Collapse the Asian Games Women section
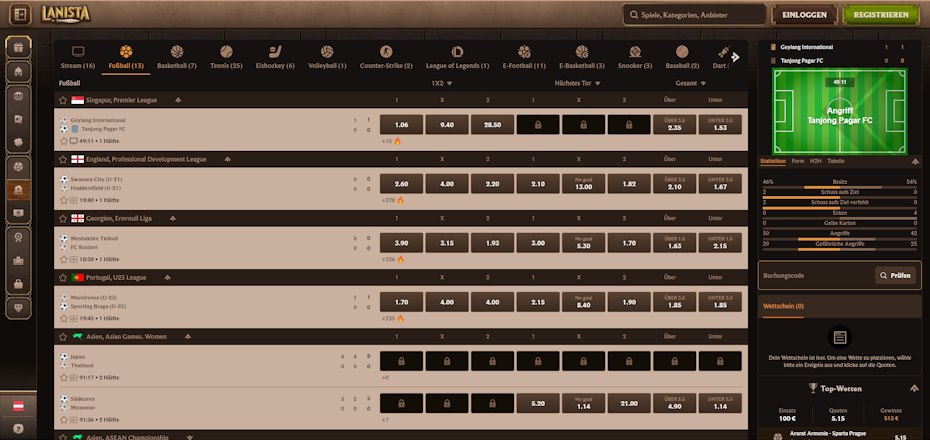The height and width of the screenshot is (440, 930). click(x=187, y=336)
